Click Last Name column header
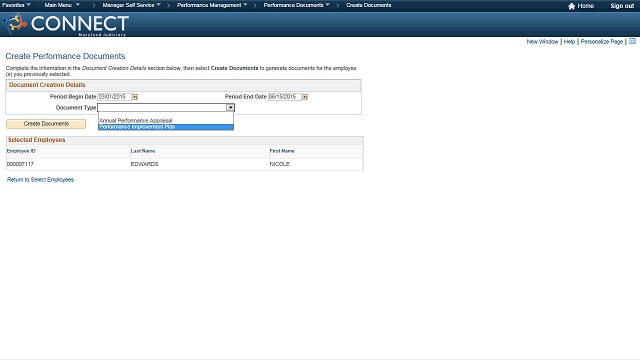Viewport: 640px width, 360px height. tap(143, 151)
